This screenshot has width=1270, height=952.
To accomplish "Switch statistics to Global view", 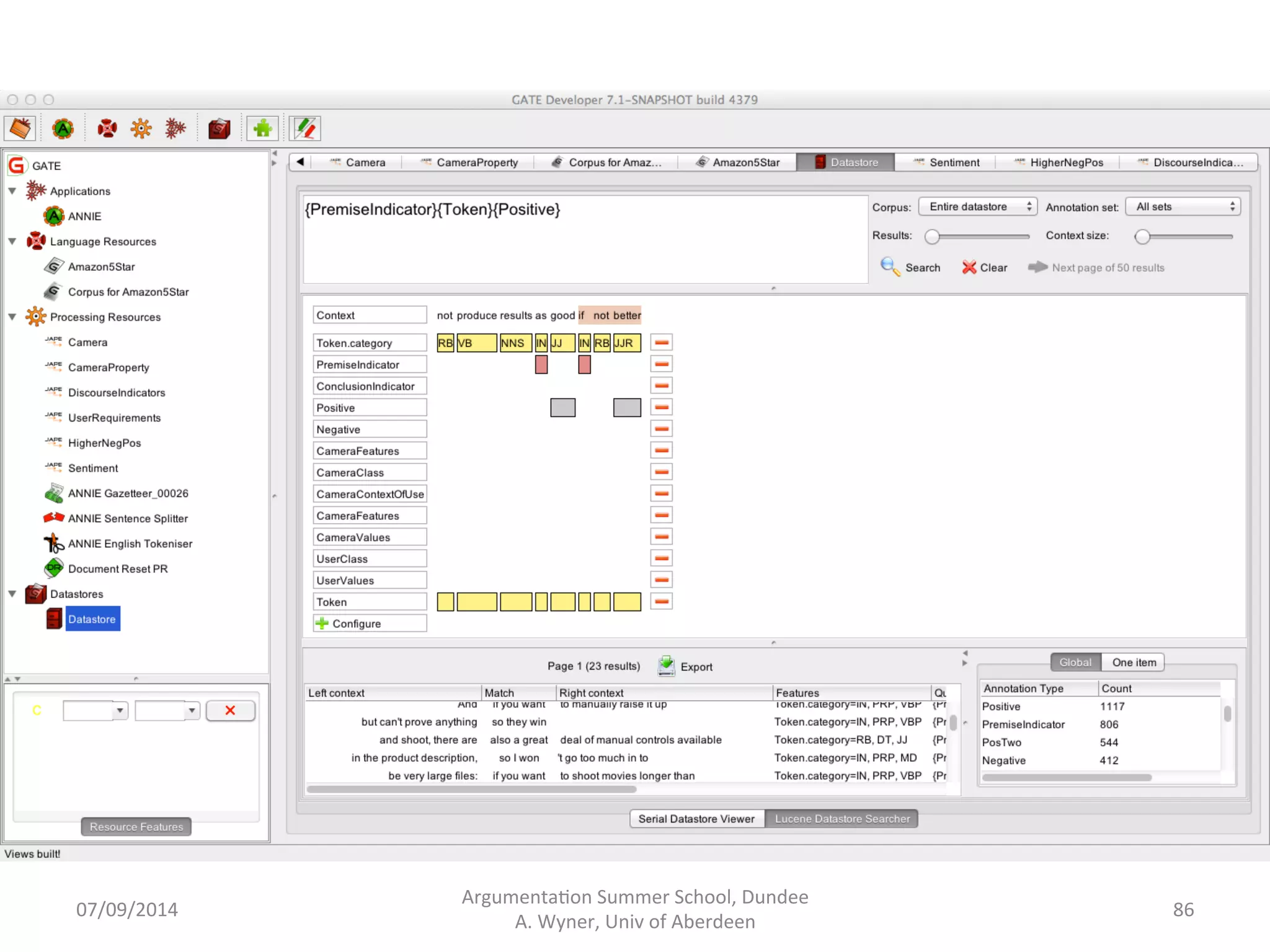I will coord(1075,662).
